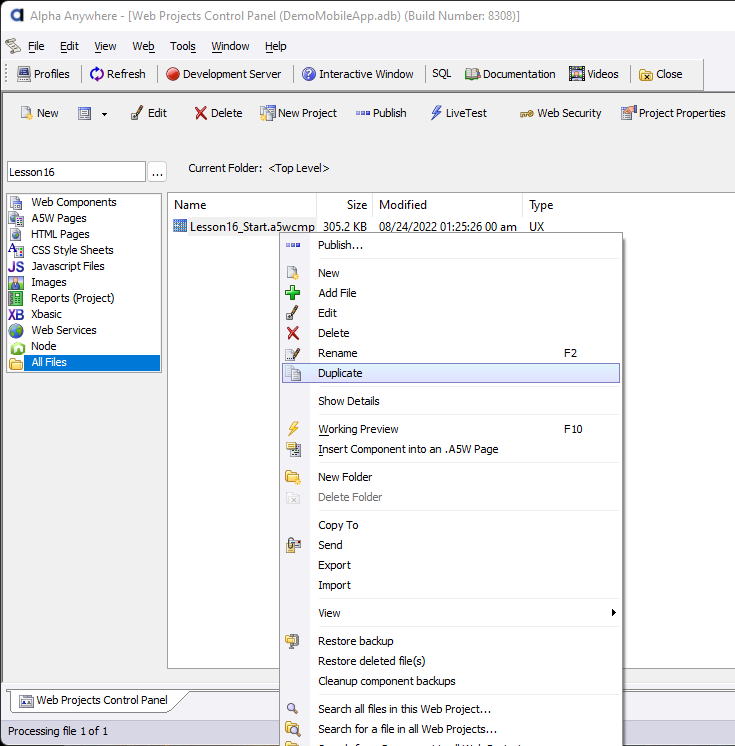Start the Development Server
This screenshot has width=735, height=746.
pos(224,74)
